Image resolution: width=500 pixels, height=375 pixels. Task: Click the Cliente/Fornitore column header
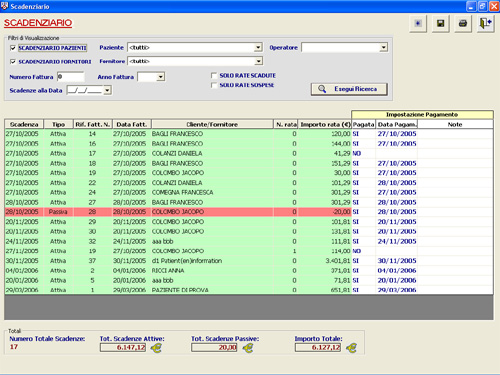(212, 124)
